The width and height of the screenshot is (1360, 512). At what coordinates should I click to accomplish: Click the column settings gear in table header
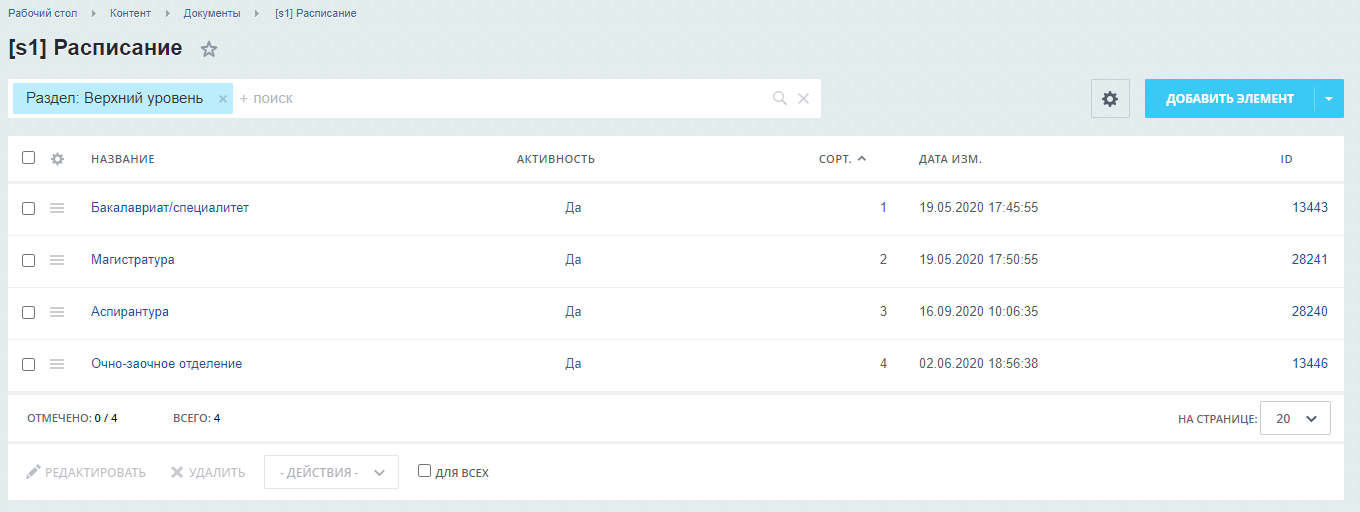57,159
